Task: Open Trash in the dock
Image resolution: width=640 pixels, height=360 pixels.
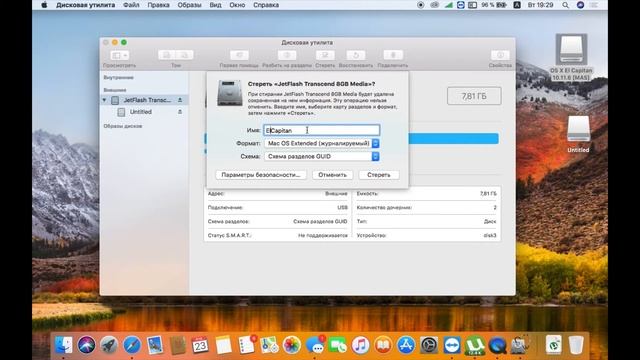Action: point(576,345)
